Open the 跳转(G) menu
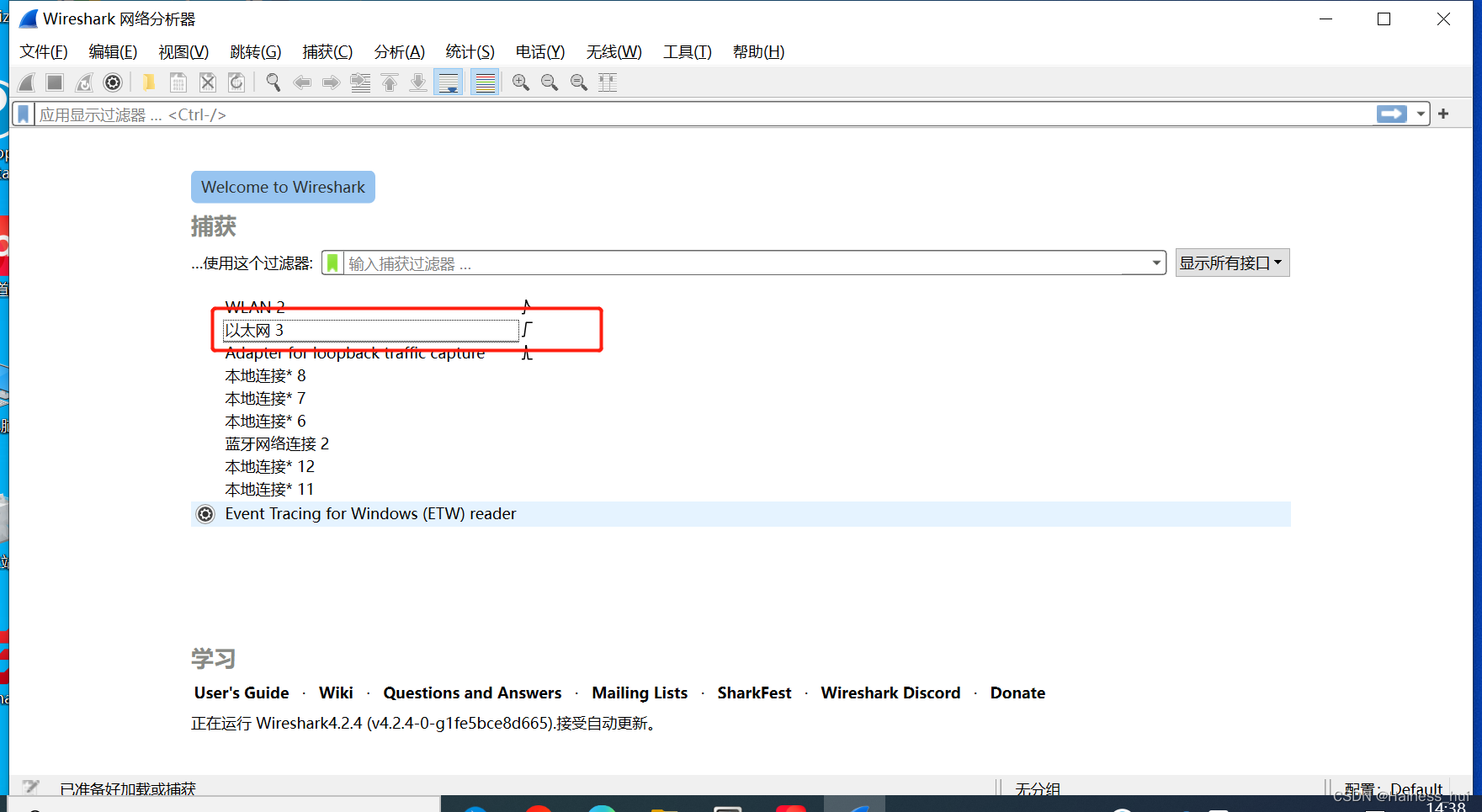Viewport: 1482px width, 812px height. click(256, 52)
